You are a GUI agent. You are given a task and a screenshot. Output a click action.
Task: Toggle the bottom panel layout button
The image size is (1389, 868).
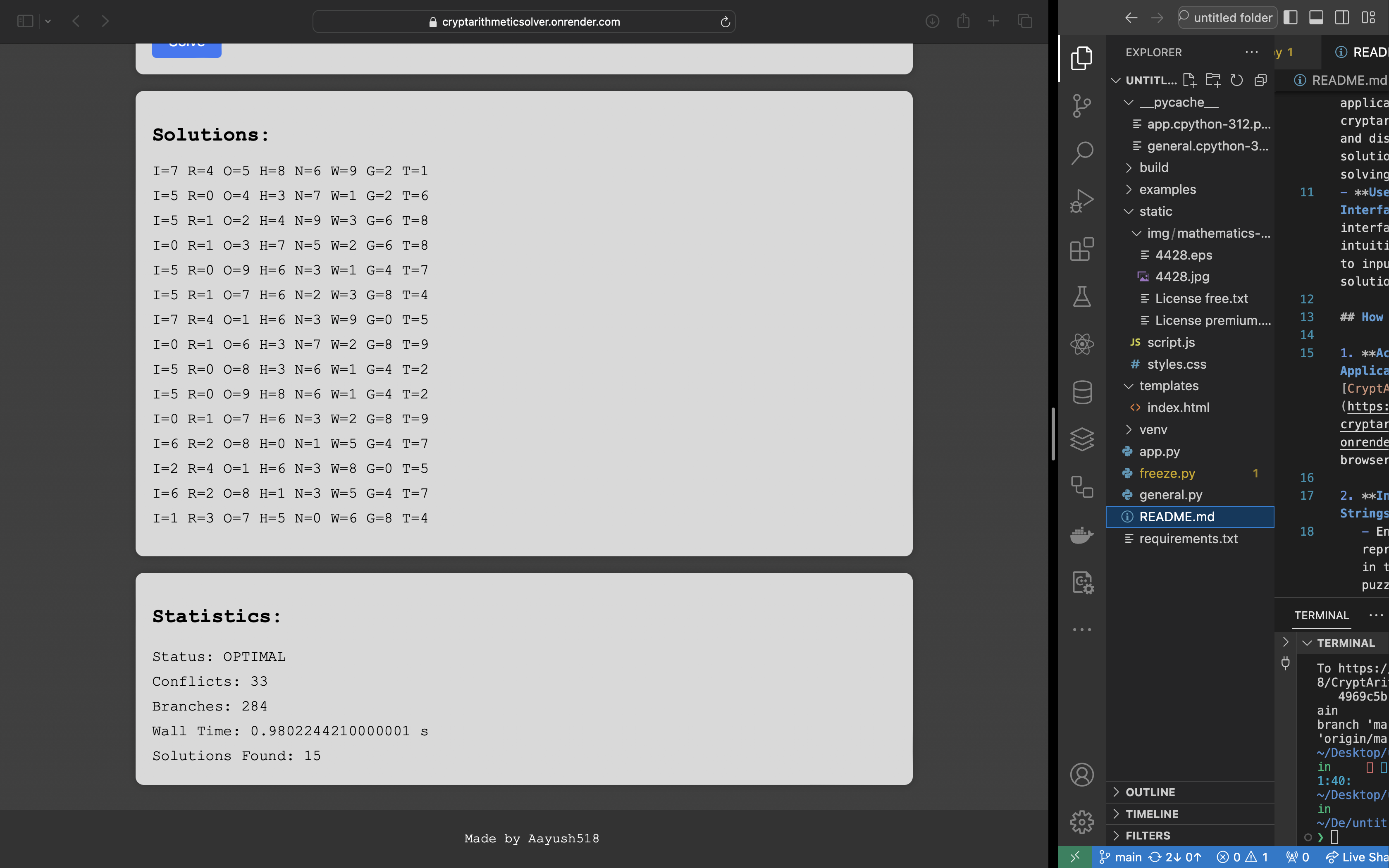coord(1316,18)
